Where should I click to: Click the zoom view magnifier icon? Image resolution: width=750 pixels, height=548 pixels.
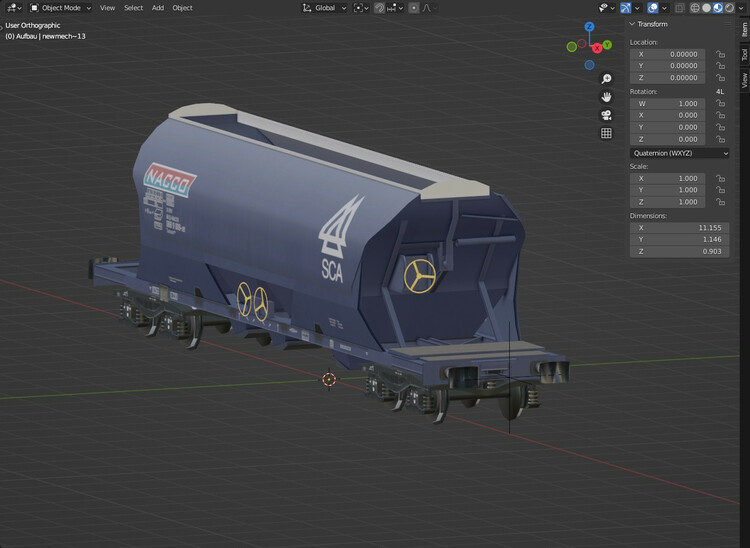point(607,78)
